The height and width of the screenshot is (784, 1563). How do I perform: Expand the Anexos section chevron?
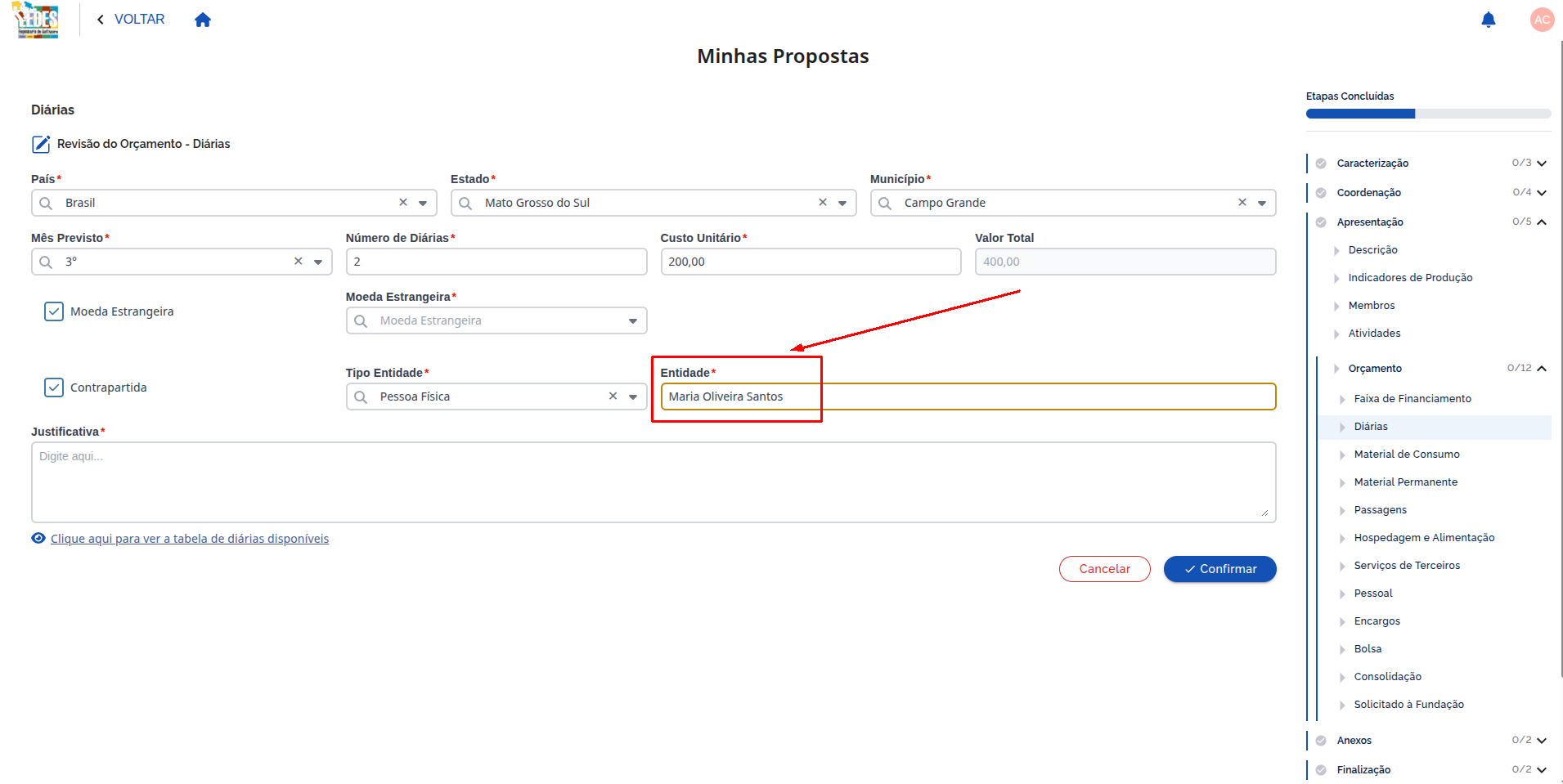[x=1542, y=741]
